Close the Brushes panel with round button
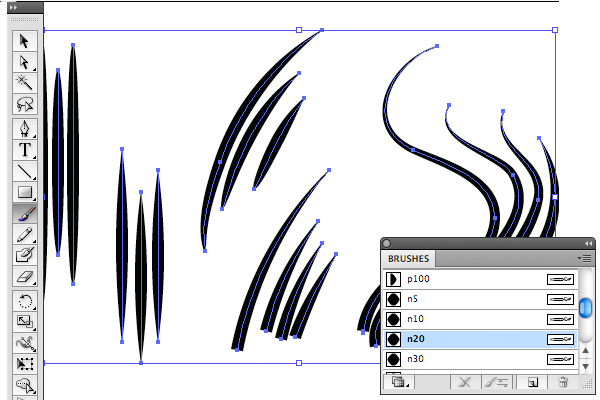 [386, 243]
